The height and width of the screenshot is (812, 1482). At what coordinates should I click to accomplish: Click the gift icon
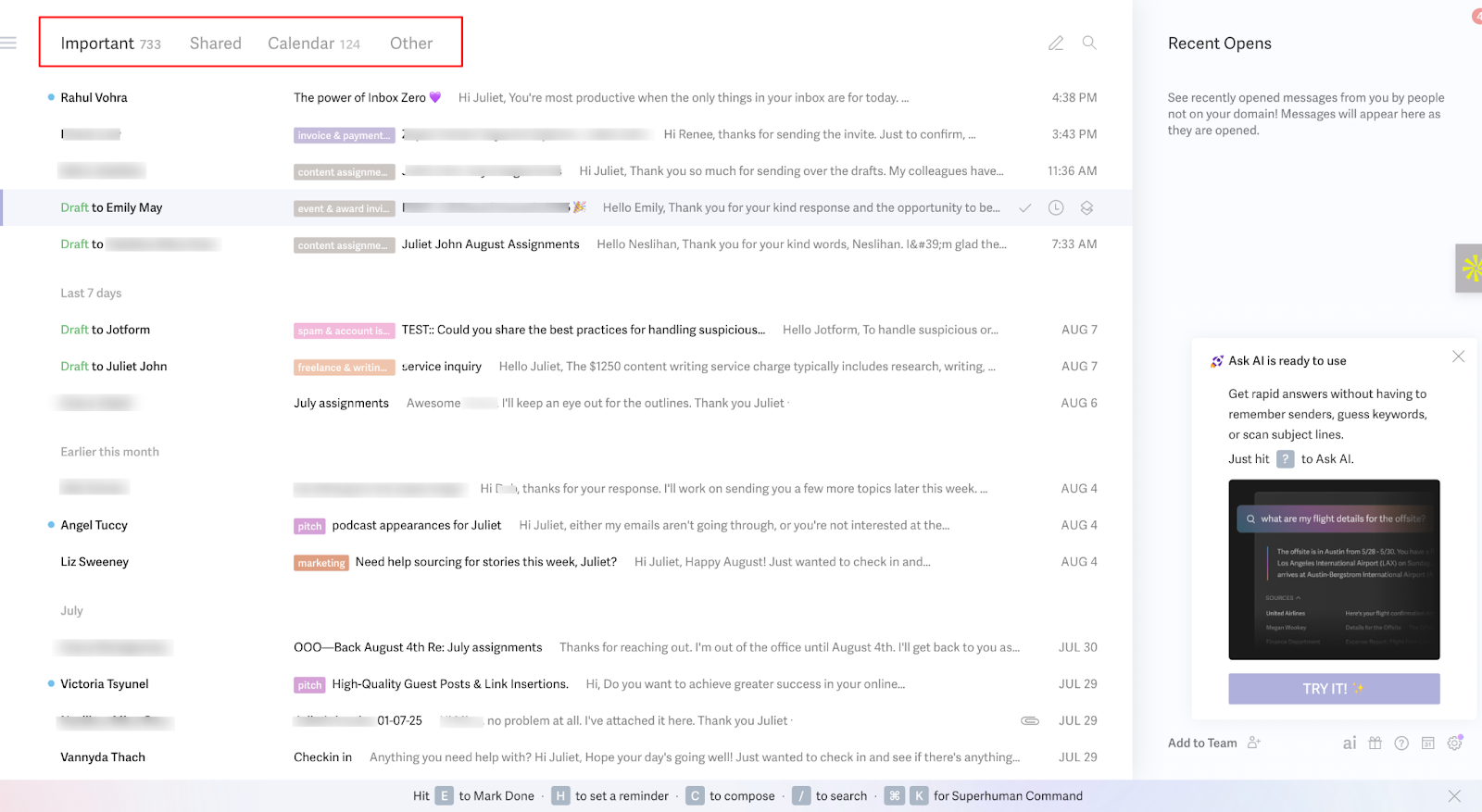point(1375,743)
